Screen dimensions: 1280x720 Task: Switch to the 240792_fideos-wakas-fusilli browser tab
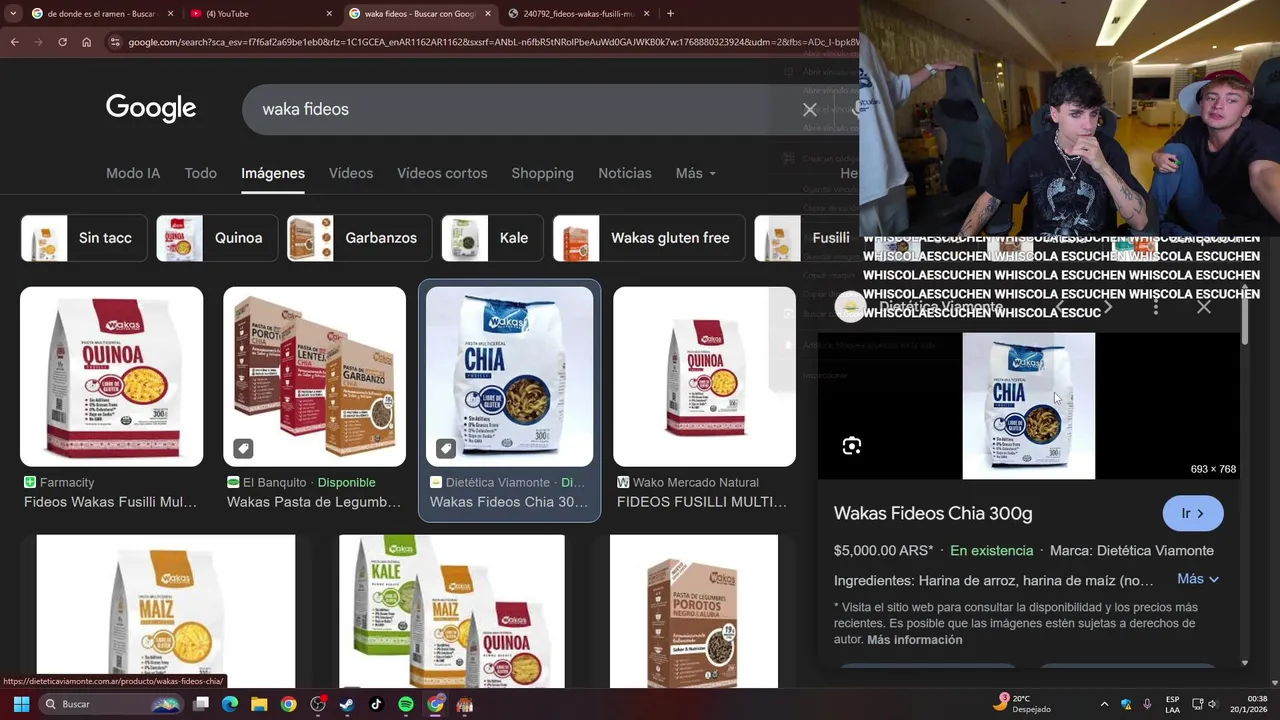(578, 13)
